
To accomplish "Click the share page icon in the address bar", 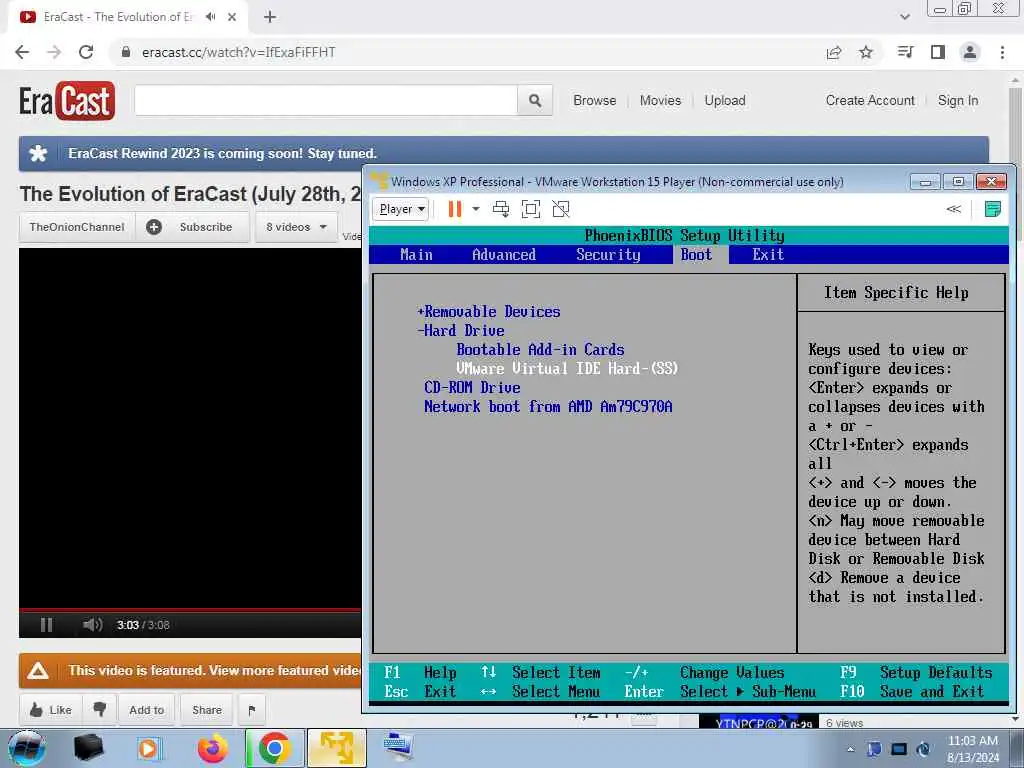I will [834, 52].
